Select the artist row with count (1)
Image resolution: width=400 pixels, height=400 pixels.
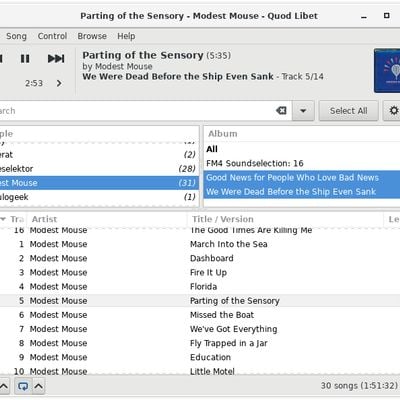(99, 197)
